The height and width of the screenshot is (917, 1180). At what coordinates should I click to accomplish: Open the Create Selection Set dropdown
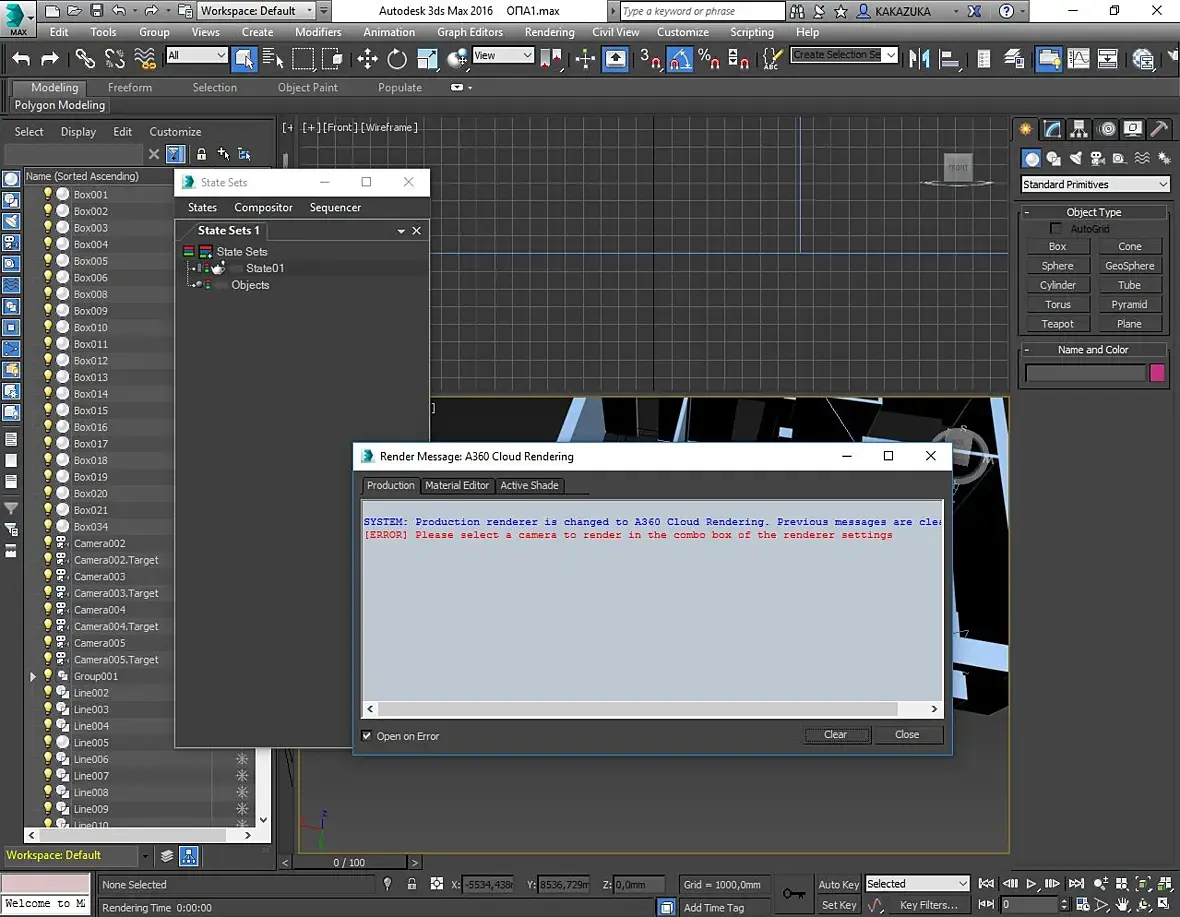[x=890, y=55]
